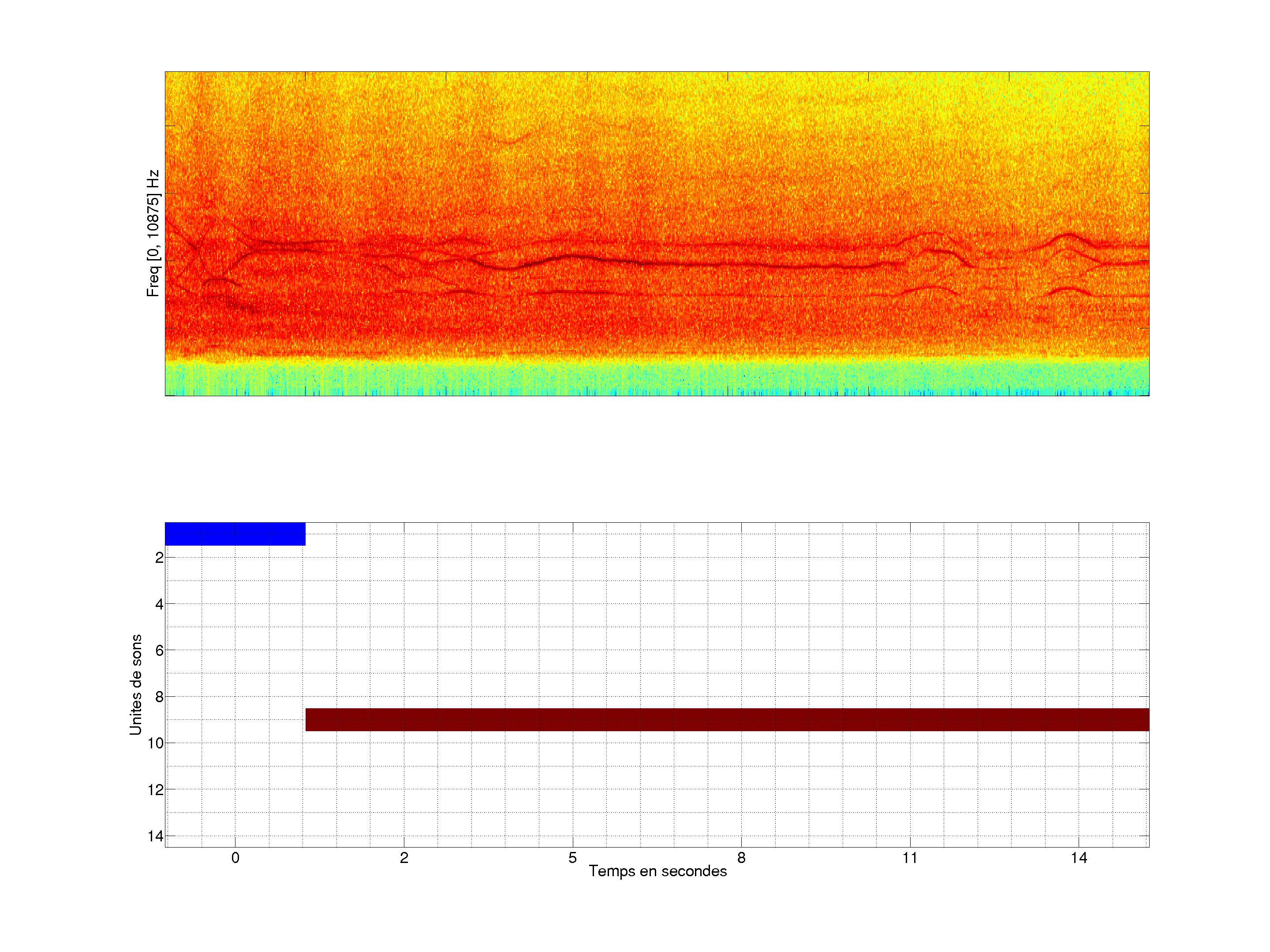
Task: Click the lowest vertical axis tick label 14
Action: tap(156, 836)
